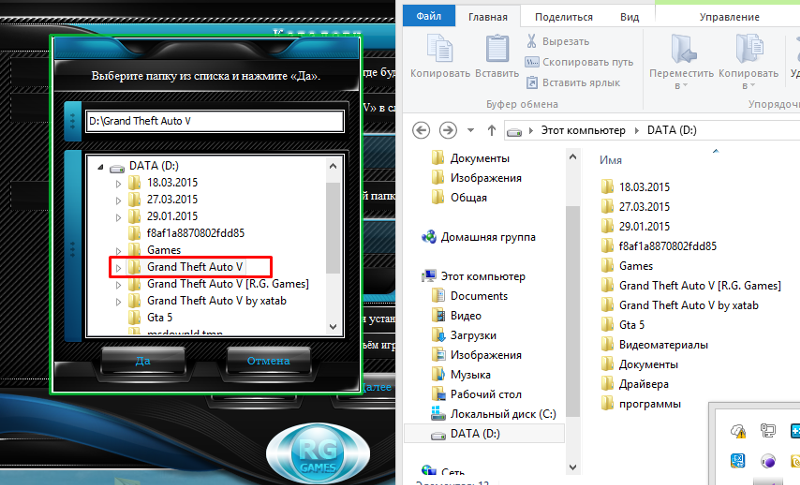Open Изображения under Этот компьютер
800x485 pixels.
(x=476, y=355)
